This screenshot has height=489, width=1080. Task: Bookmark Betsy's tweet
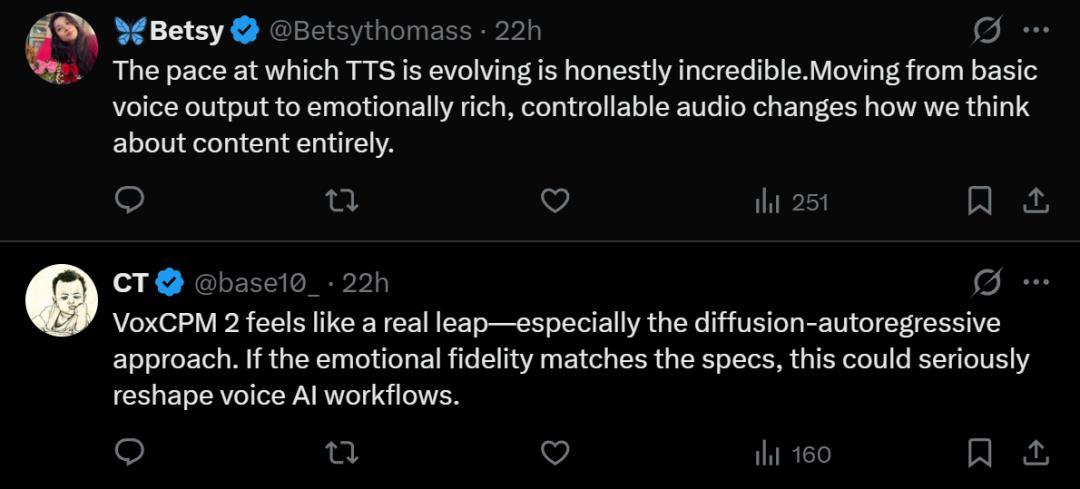coord(979,202)
